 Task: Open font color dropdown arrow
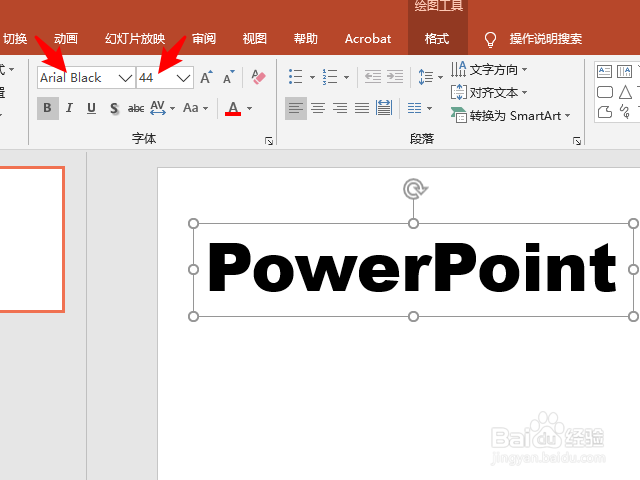tap(249, 108)
